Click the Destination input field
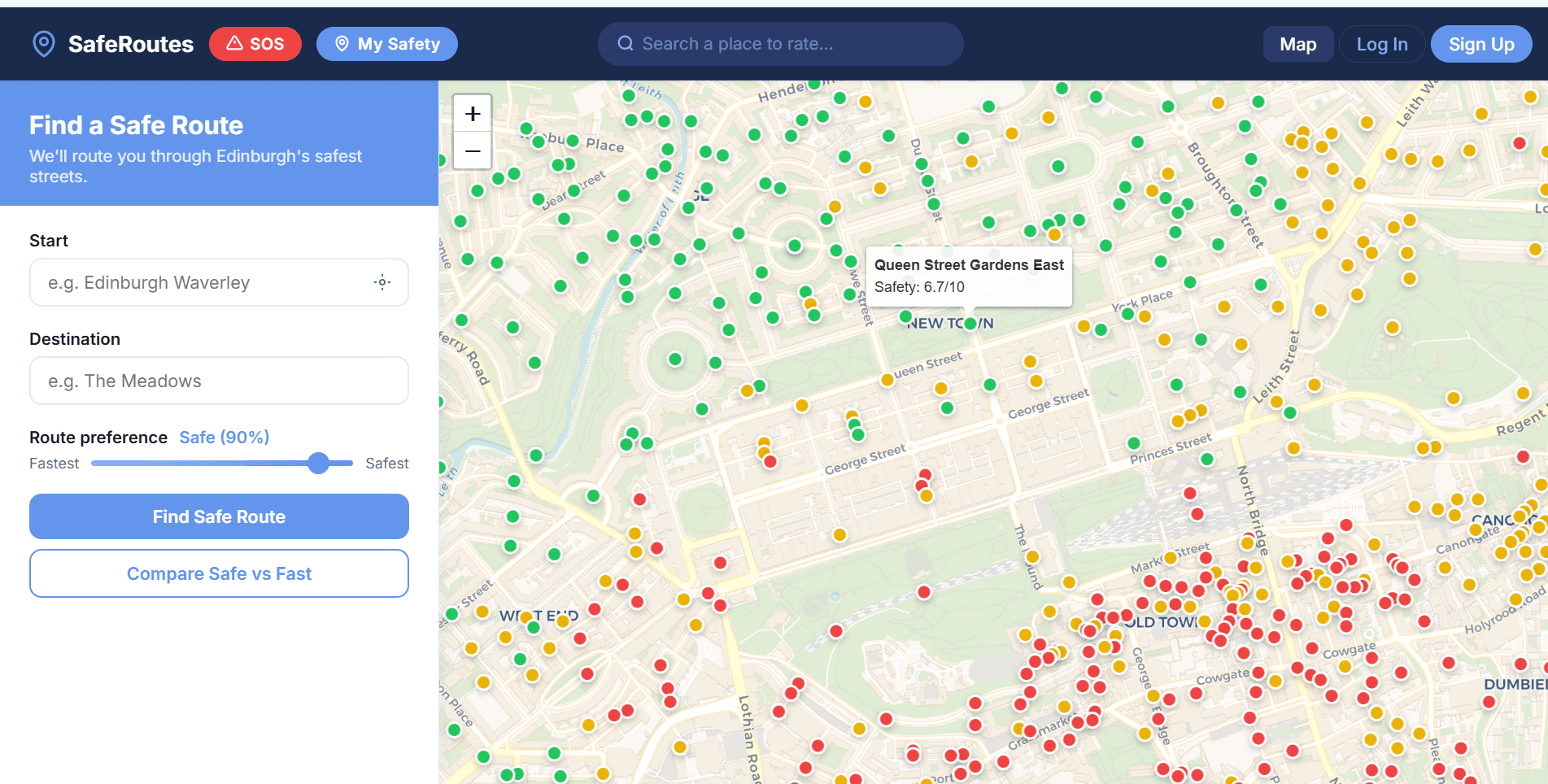Image resolution: width=1548 pixels, height=784 pixels. (219, 381)
